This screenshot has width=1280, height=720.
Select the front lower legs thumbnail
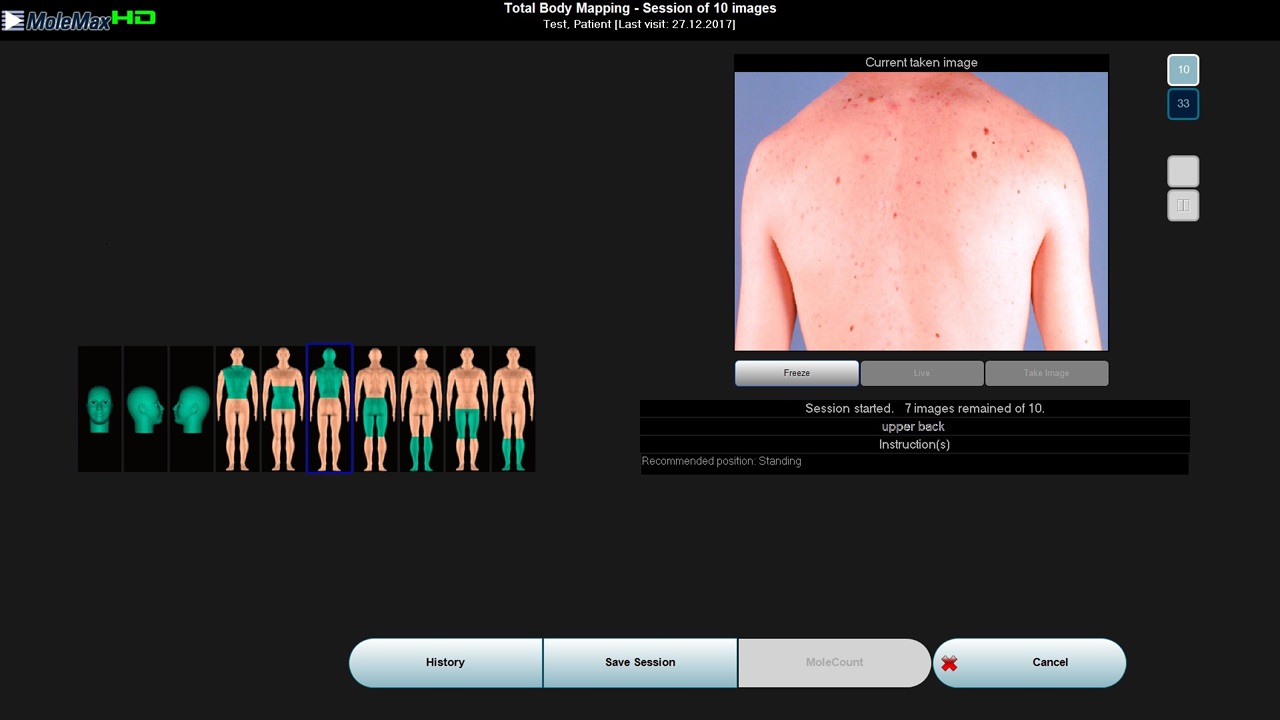pyautogui.click(x=514, y=409)
